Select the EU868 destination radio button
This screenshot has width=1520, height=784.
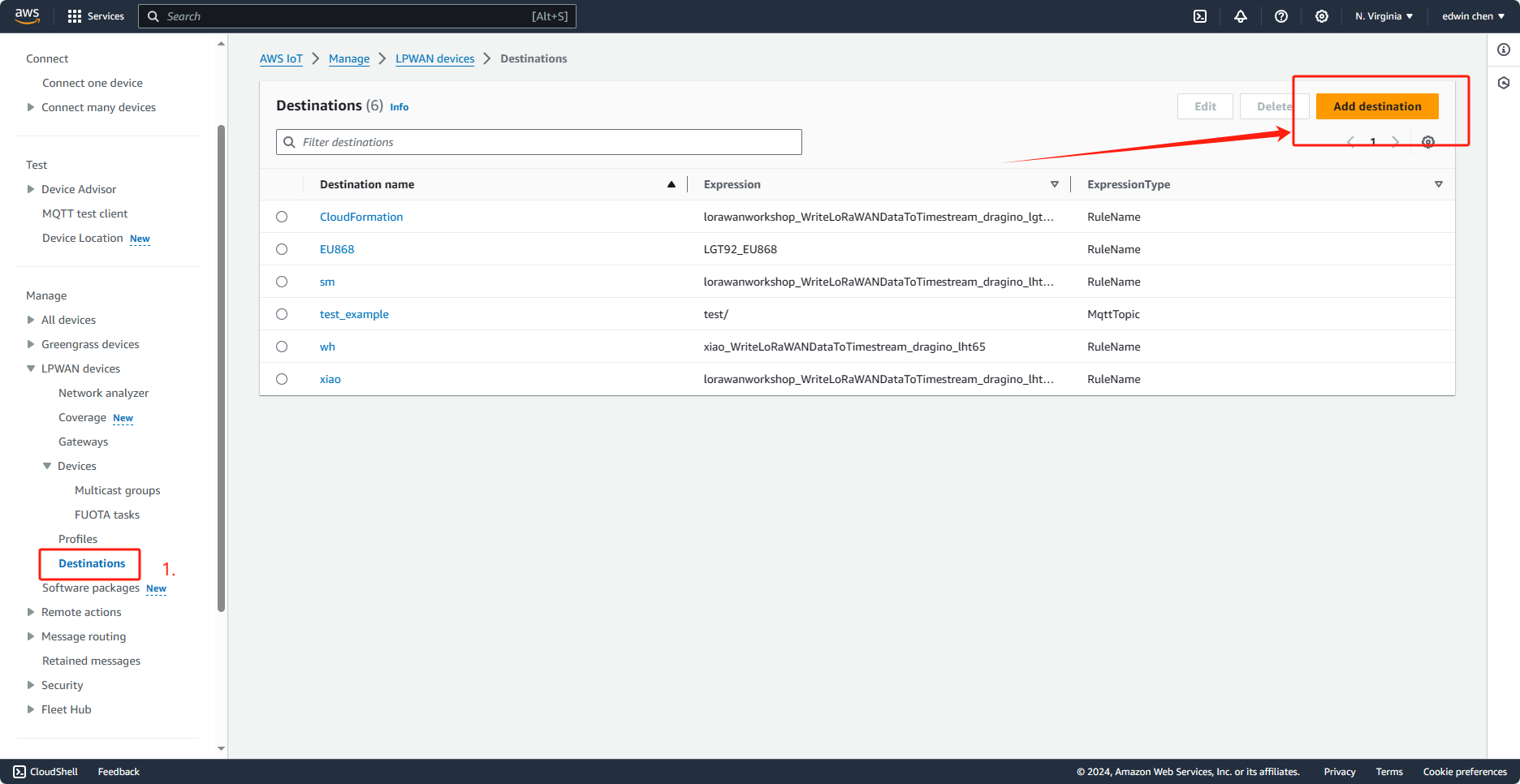point(282,249)
